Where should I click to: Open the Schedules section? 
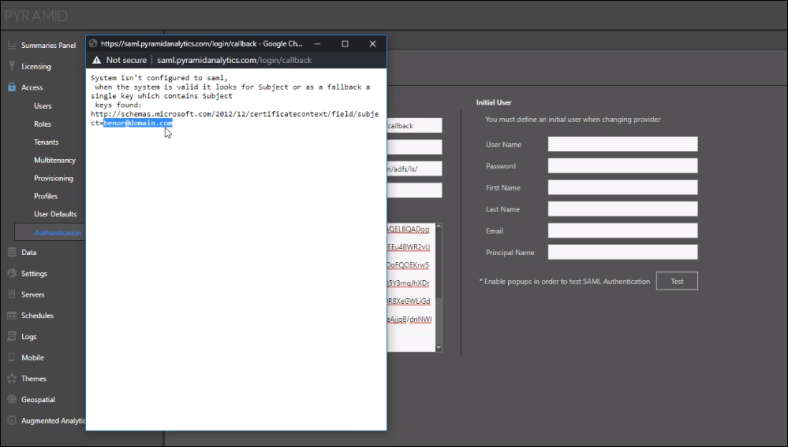point(37,316)
